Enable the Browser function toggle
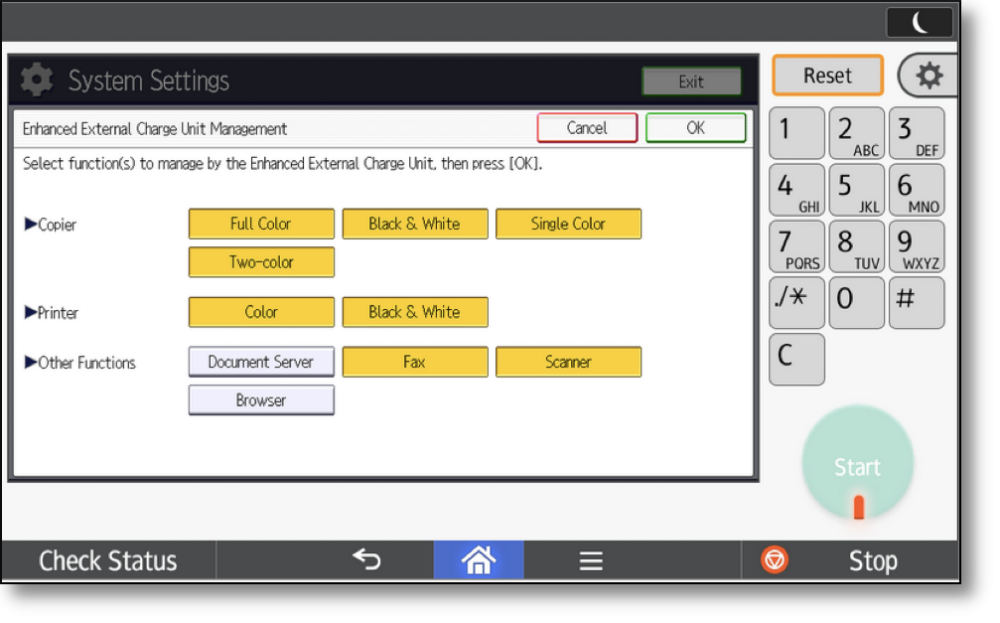Image resolution: width=1000 pixels, height=623 pixels. pos(261,400)
